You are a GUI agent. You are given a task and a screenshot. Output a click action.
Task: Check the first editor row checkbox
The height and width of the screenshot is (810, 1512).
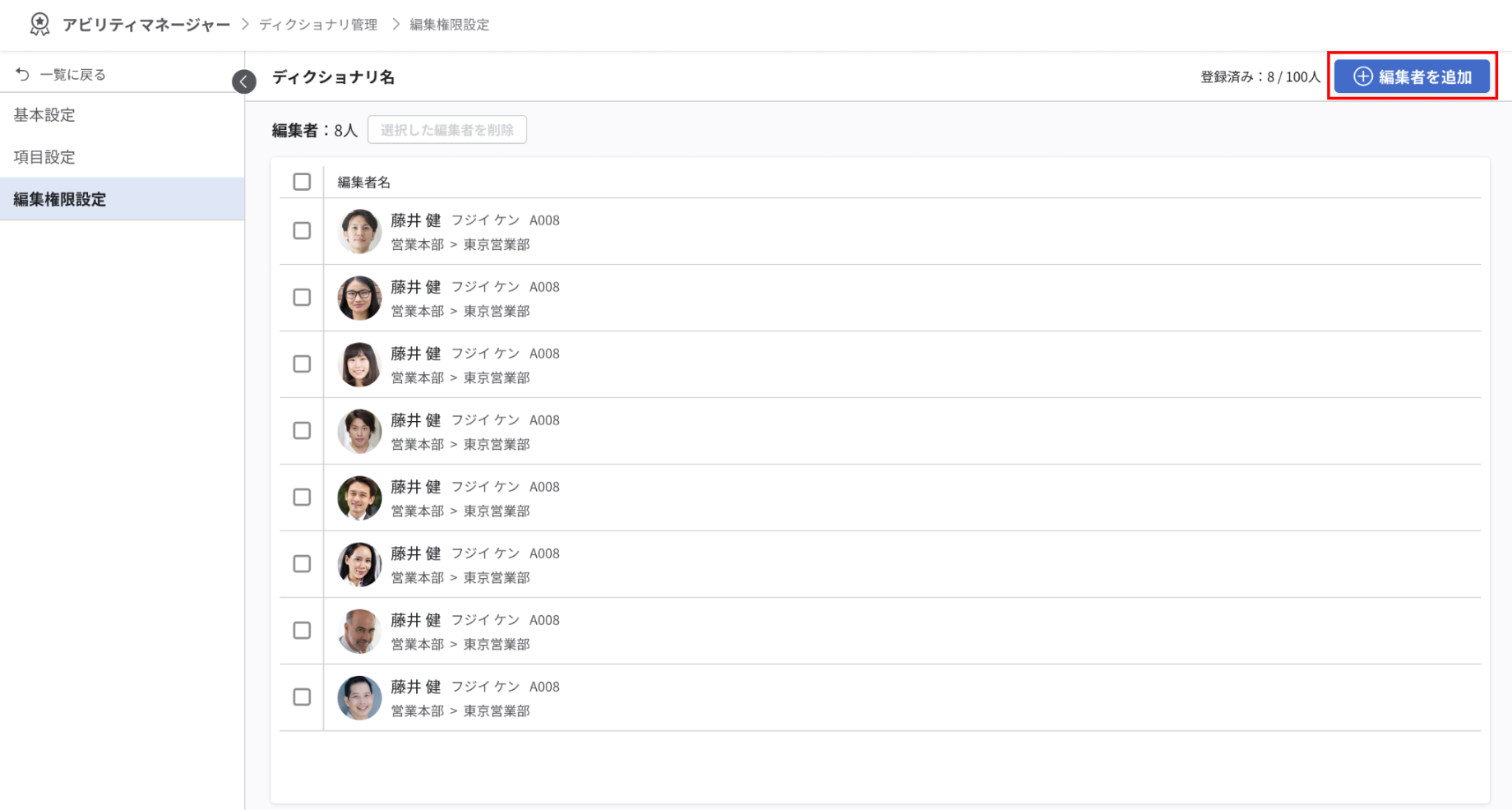click(302, 231)
